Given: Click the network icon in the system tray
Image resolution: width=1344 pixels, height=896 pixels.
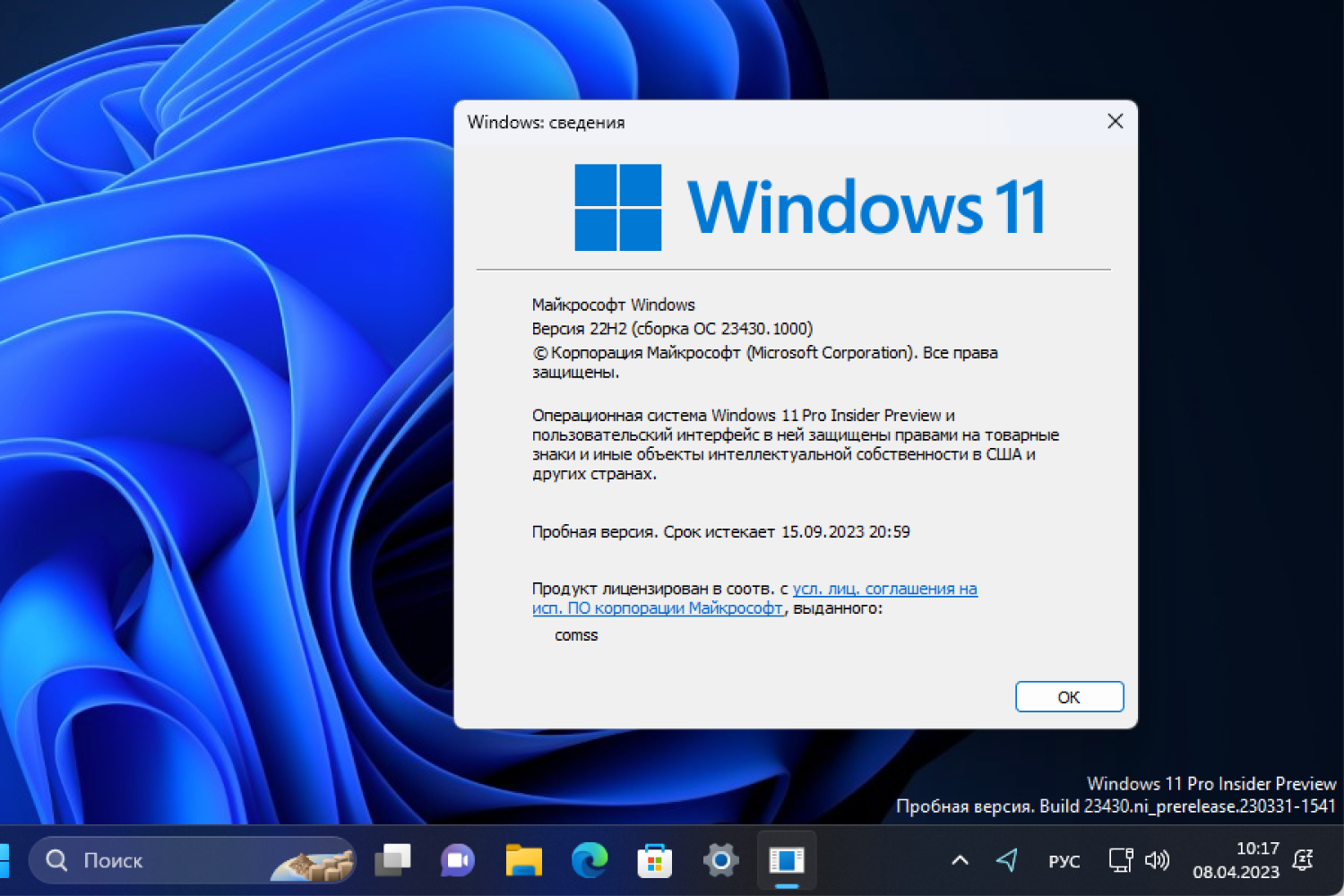Looking at the screenshot, I should coord(1121,860).
